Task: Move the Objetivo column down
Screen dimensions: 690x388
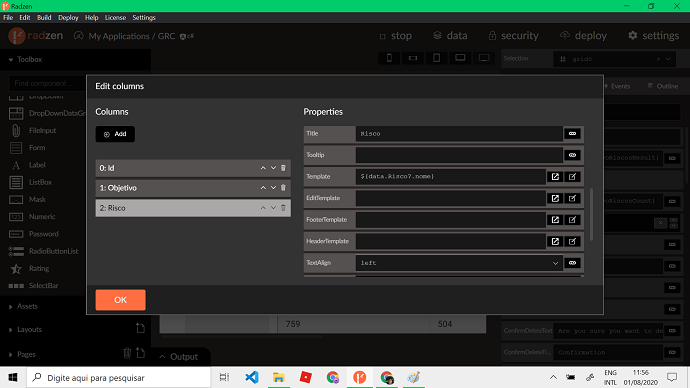Action: (273, 188)
